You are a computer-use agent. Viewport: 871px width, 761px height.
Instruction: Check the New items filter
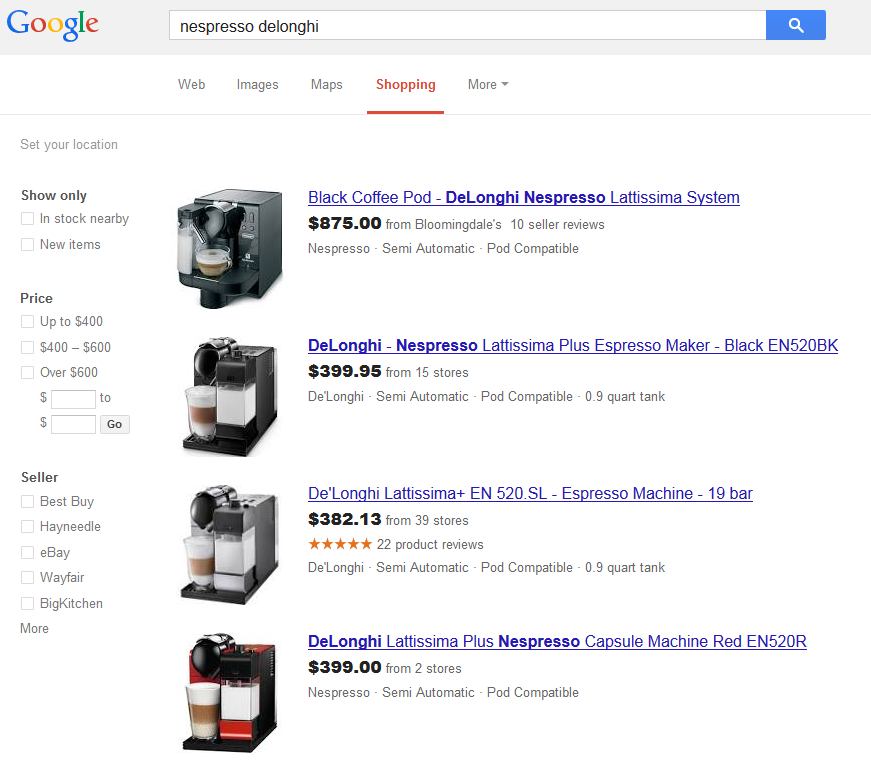pos(28,245)
